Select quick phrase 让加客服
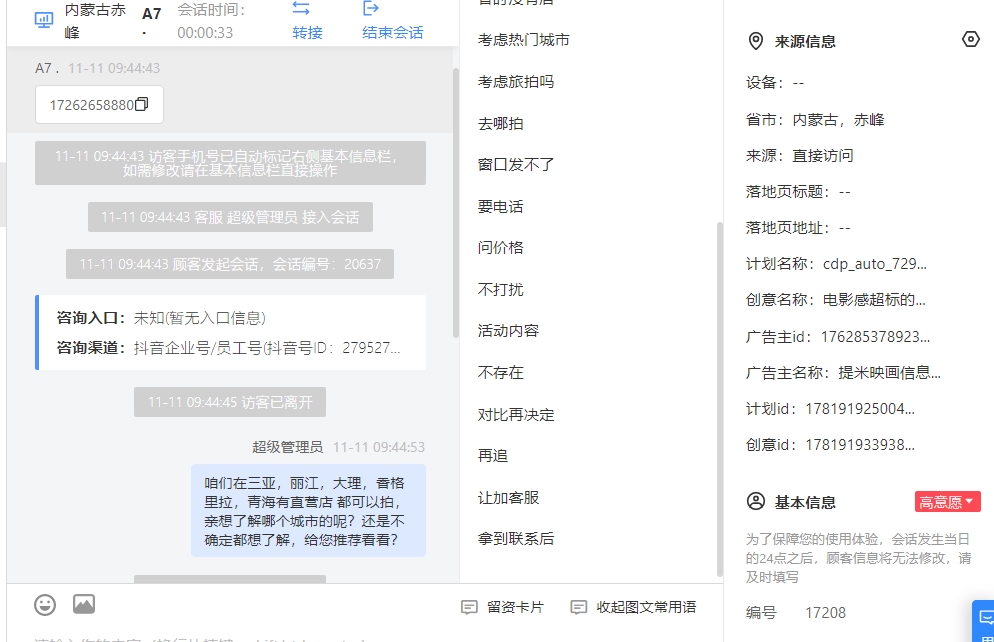Viewport: 994px width, 642px height. (508, 498)
